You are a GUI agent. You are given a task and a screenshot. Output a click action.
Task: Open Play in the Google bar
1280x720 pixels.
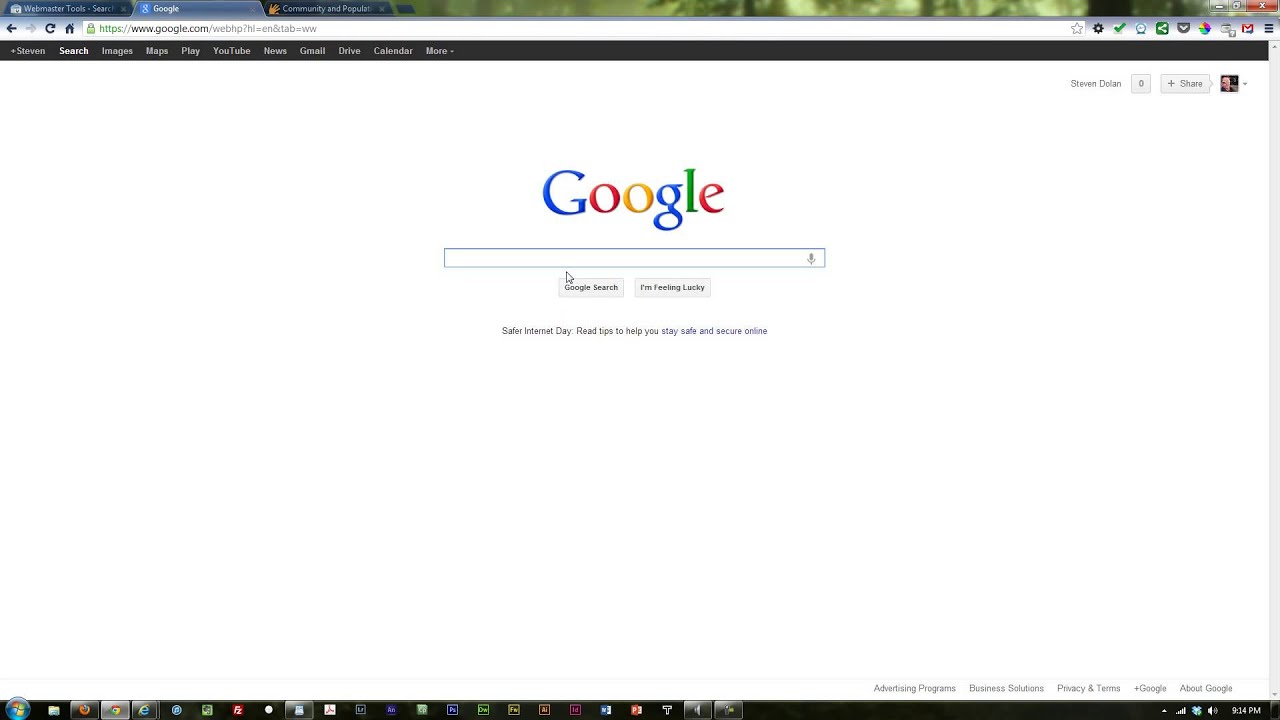click(x=191, y=51)
